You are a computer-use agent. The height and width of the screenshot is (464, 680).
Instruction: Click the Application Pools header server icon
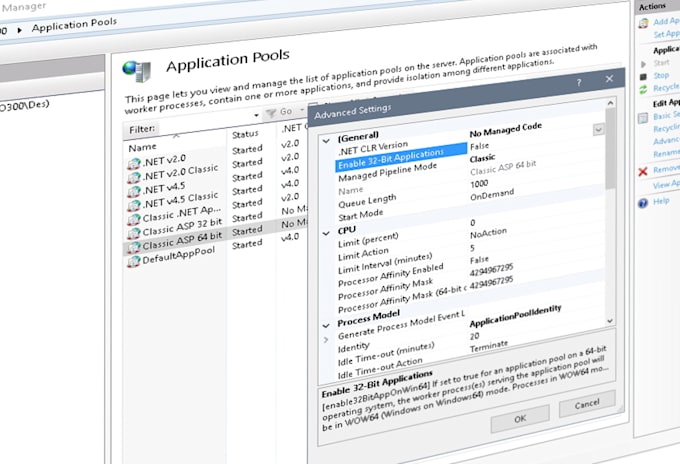coord(137,71)
